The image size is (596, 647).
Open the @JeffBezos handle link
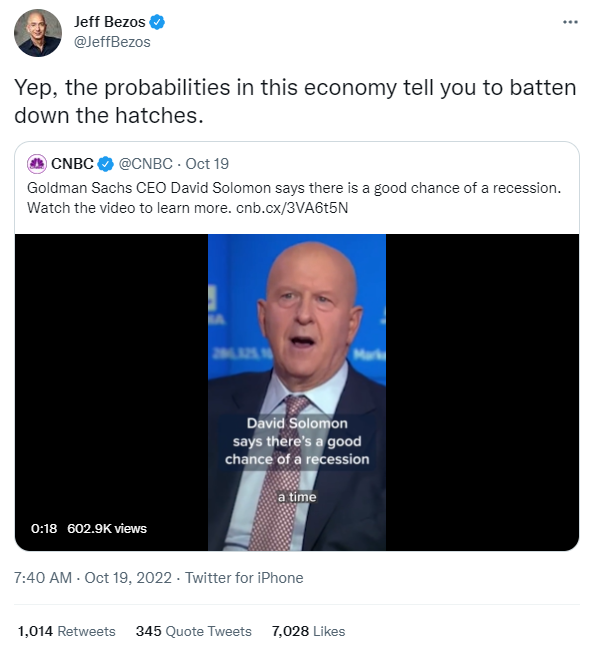[x=112, y=42]
